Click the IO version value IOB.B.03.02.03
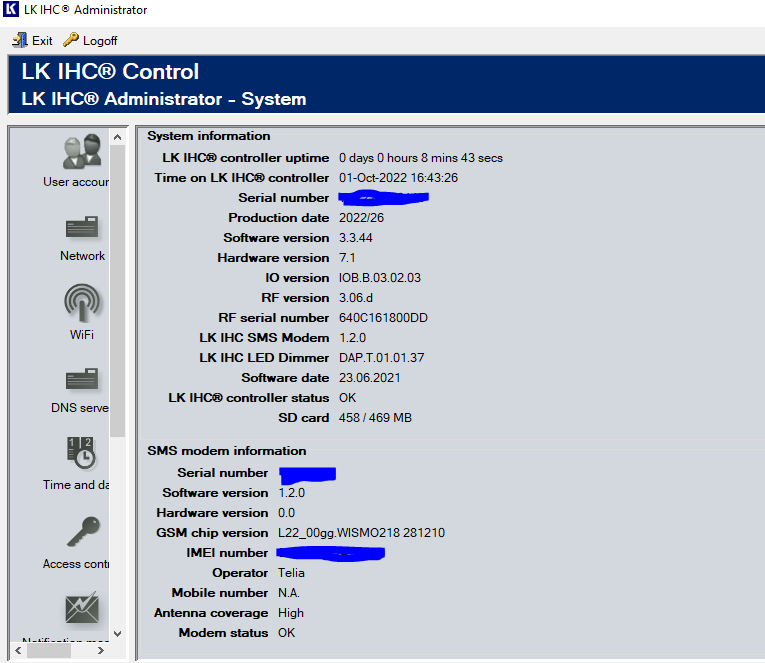 [x=380, y=278]
